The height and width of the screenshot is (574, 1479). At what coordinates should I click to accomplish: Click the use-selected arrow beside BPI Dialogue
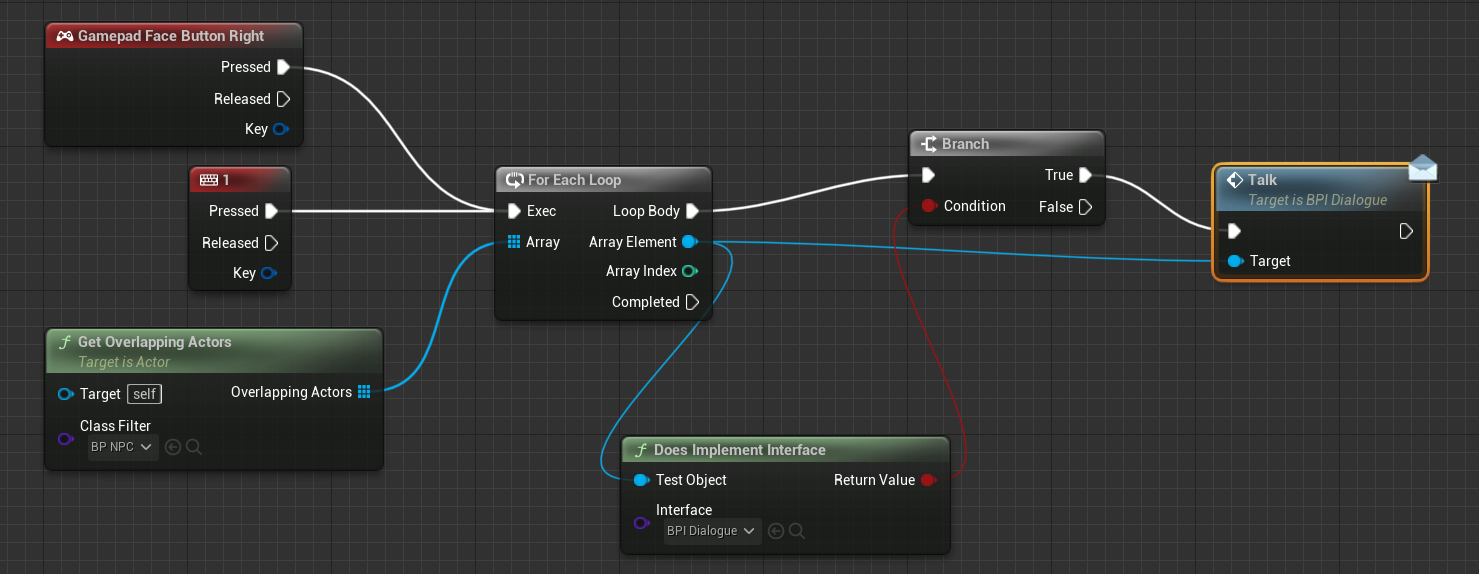tap(776, 531)
